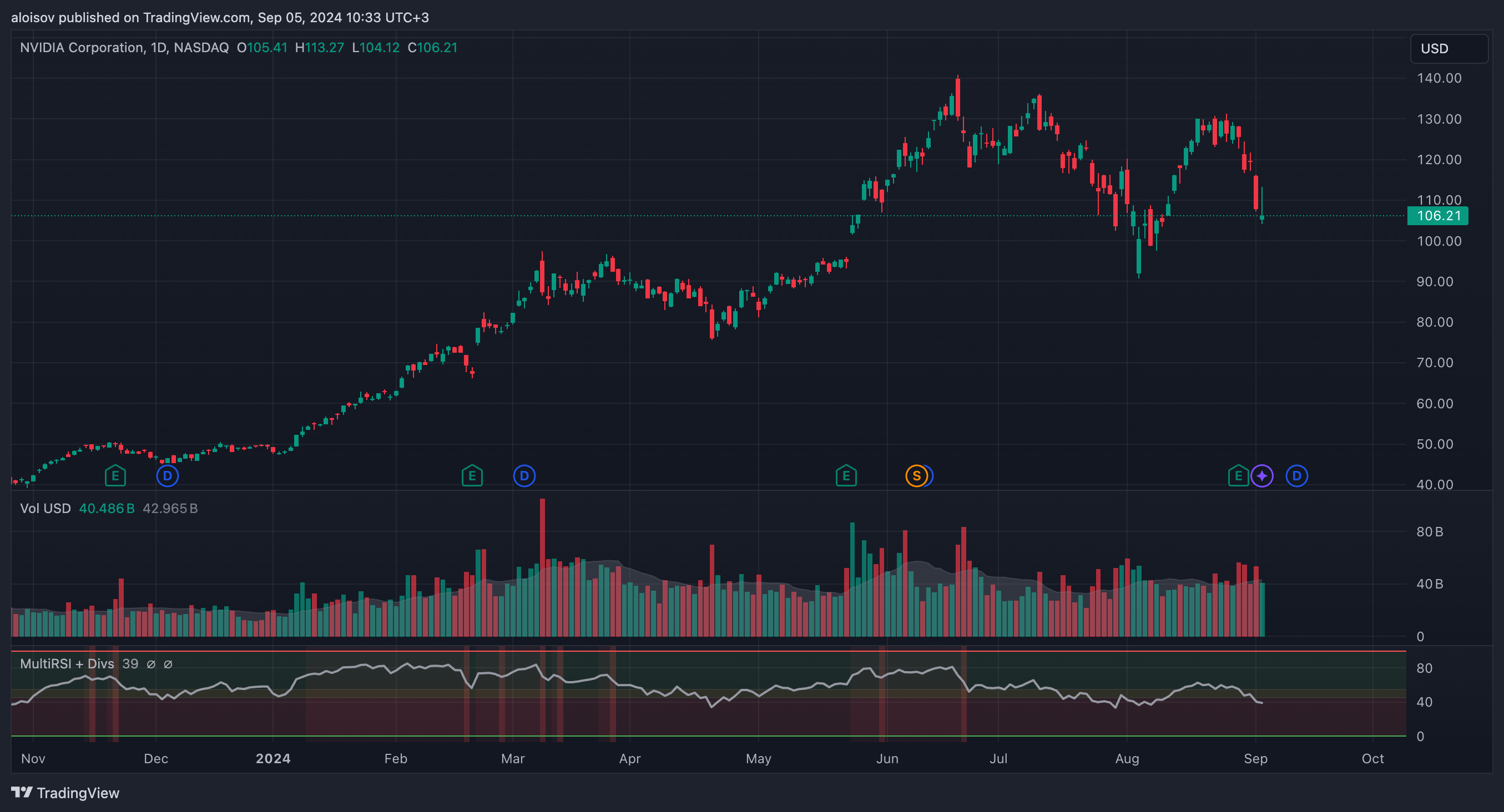1504x812 pixels.
Task: Click the bold 2024 label on the time axis
Action: [273, 759]
